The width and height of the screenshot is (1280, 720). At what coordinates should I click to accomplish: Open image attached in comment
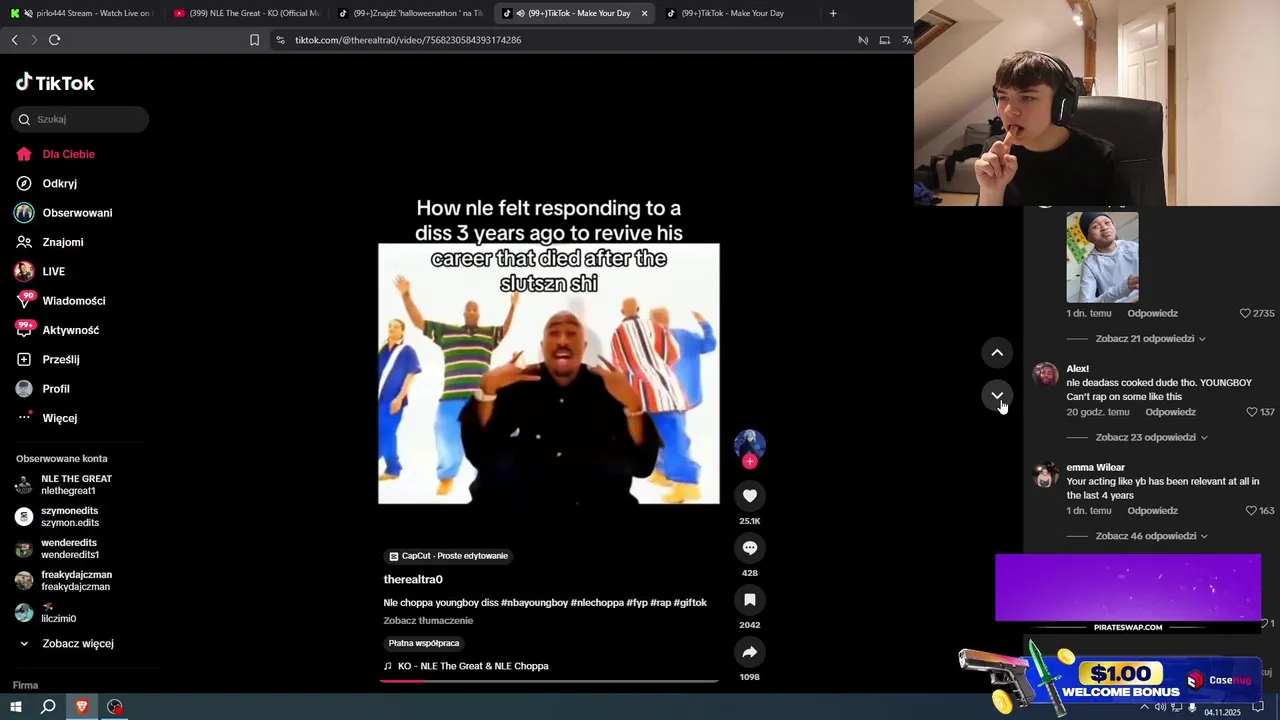click(1102, 257)
